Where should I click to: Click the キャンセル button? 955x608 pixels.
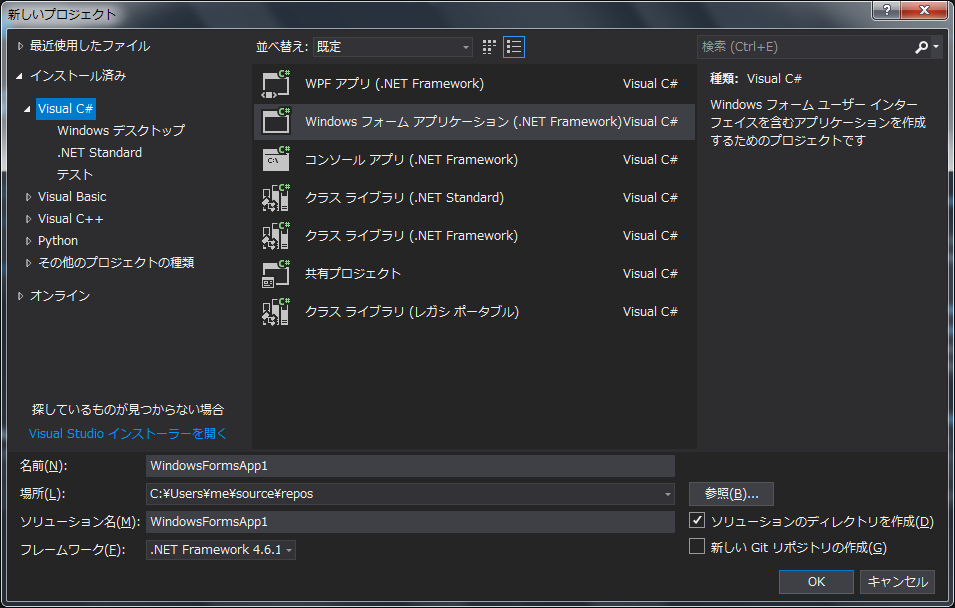pyautogui.click(x=897, y=582)
